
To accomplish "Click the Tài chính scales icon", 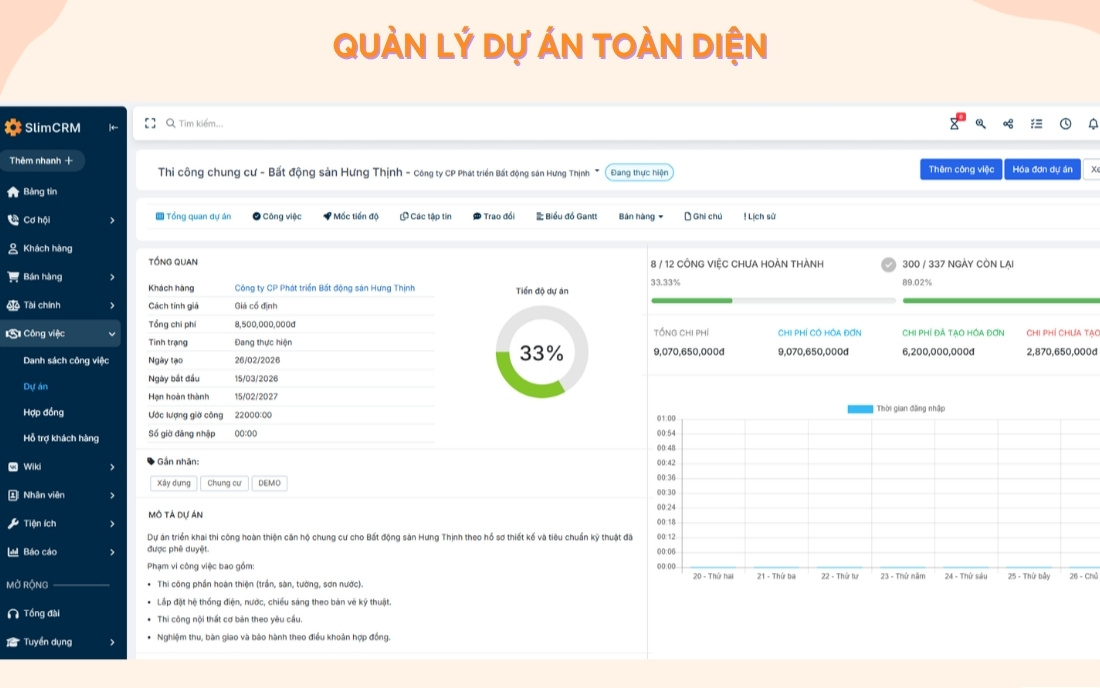I will (13, 305).
